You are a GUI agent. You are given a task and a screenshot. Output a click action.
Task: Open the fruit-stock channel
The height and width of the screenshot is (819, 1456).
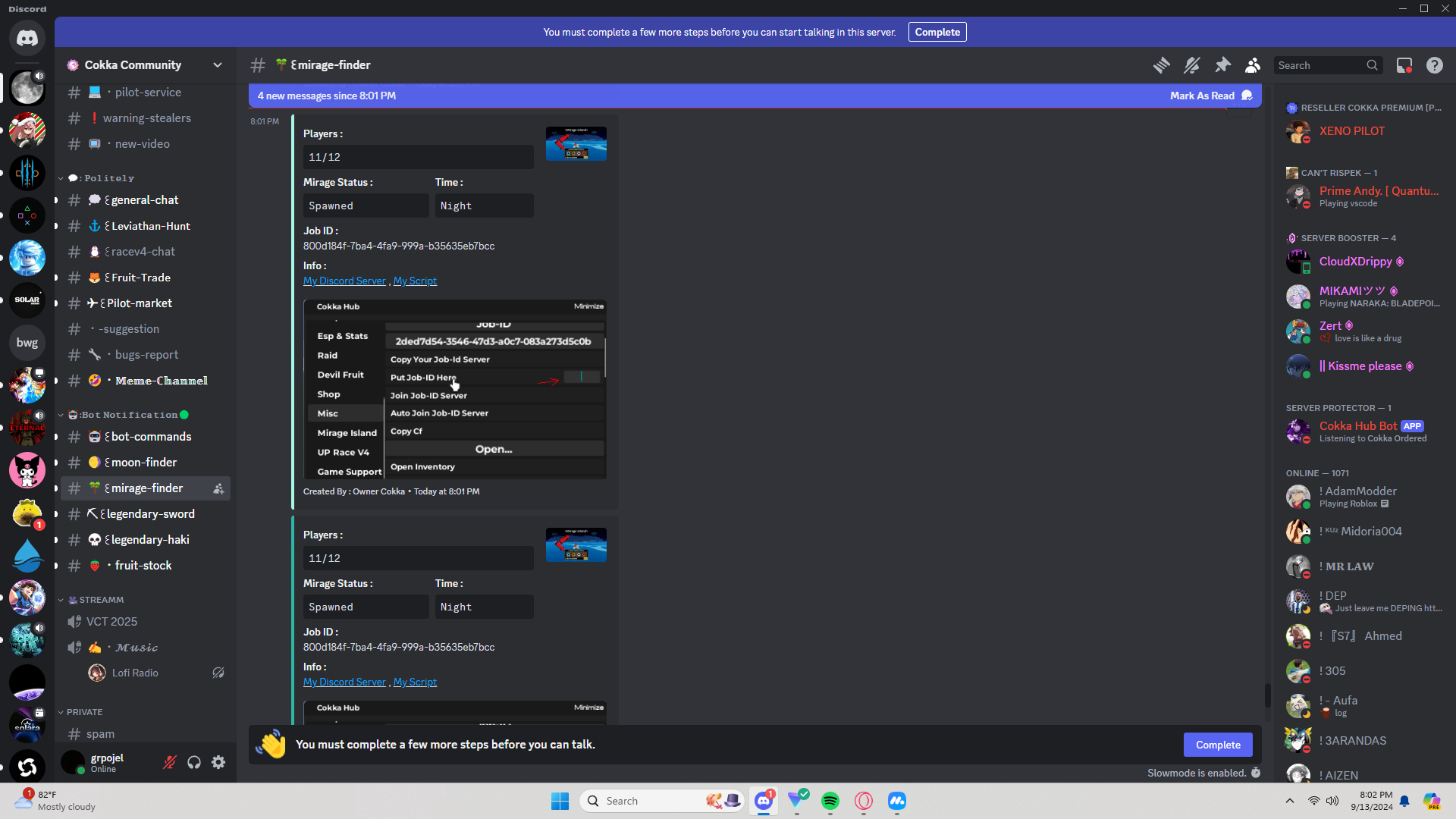(x=146, y=566)
